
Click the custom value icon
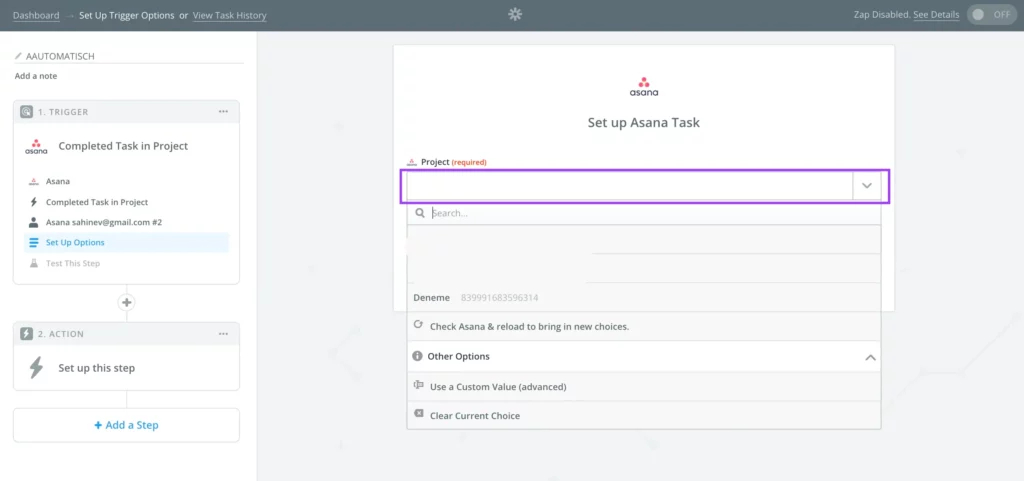point(419,386)
